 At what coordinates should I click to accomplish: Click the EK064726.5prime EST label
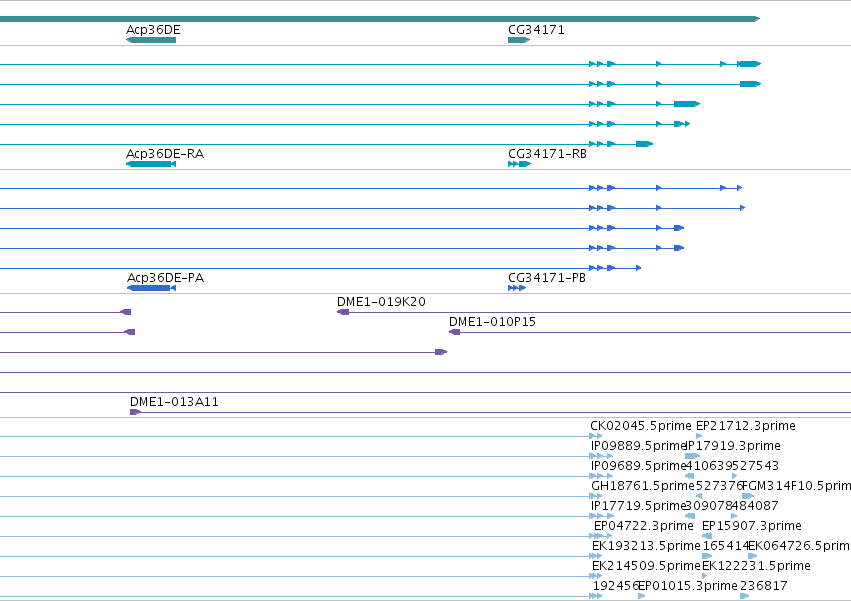[x=799, y=546]
